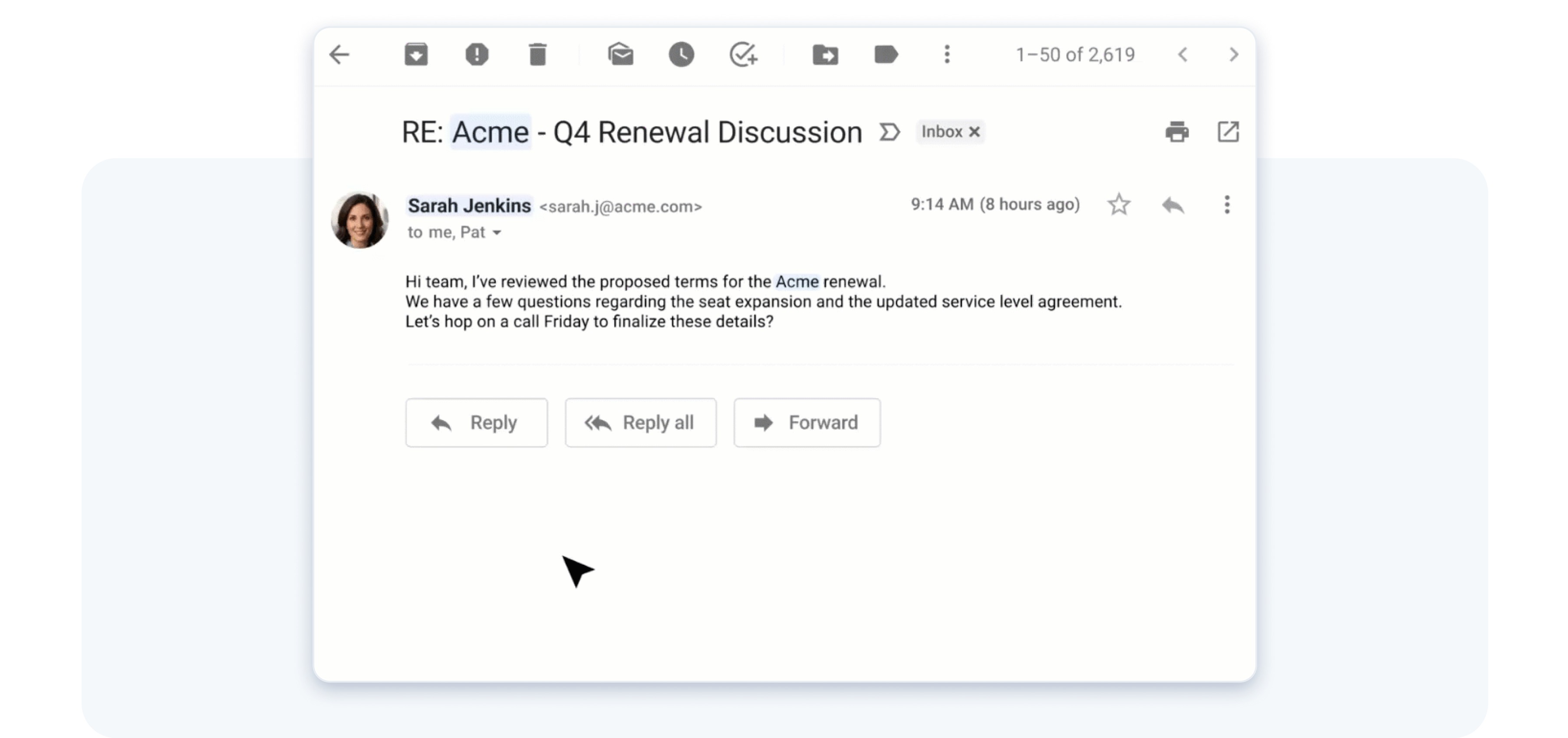Image resolution: width=1568 pixels, height=738 pixels.
Task: Open toolbar more options menu
Action: (946, 54)
